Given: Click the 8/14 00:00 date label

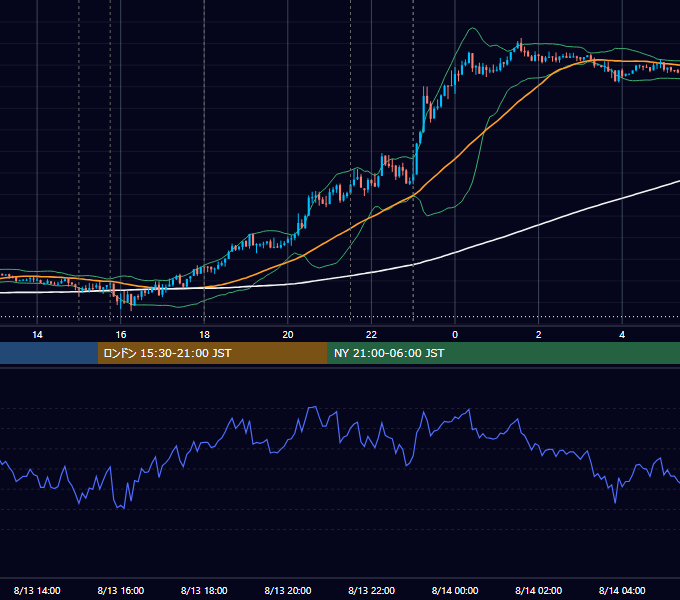Looking at the screenshot, I should point(455,590).
